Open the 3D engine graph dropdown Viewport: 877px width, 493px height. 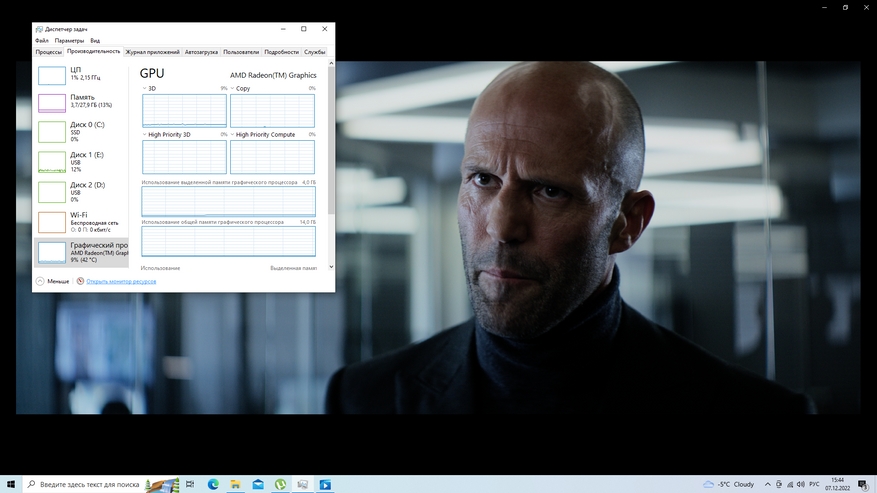point(144,88)
